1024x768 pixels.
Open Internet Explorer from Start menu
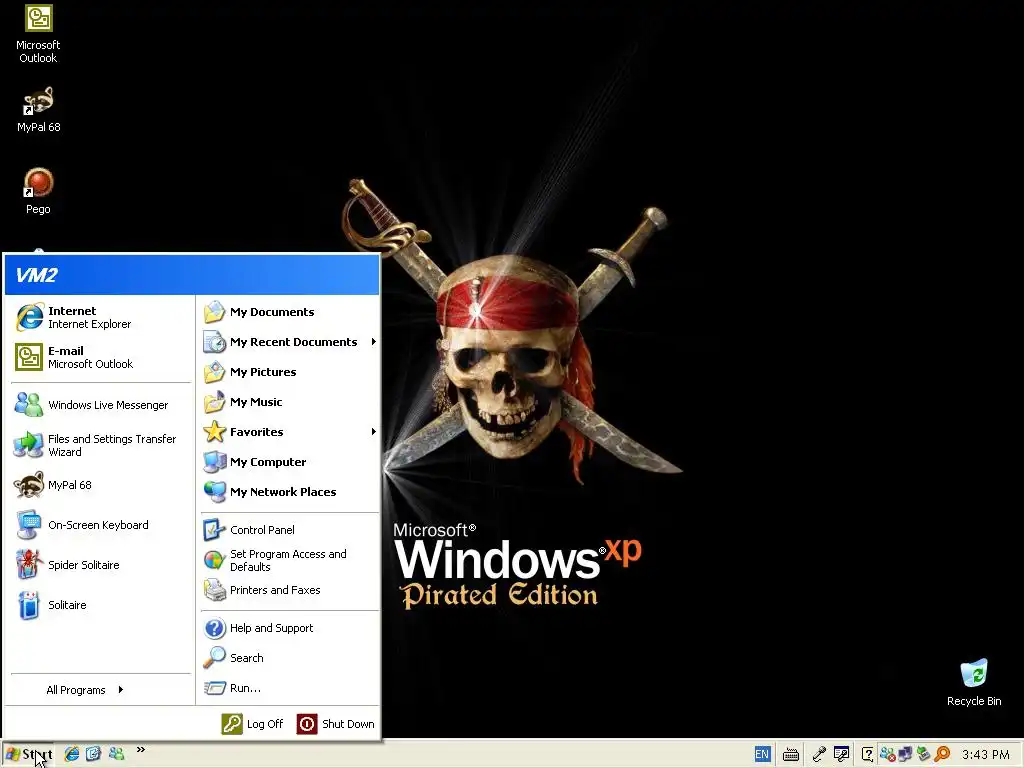coord(101,317)
